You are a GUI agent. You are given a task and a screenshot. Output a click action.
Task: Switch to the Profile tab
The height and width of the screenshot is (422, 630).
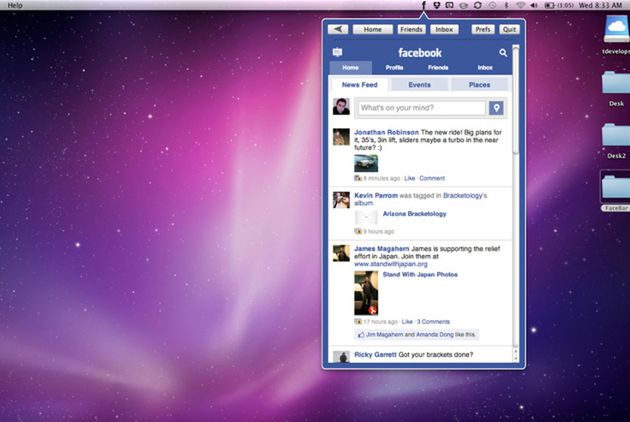(394, 68)
